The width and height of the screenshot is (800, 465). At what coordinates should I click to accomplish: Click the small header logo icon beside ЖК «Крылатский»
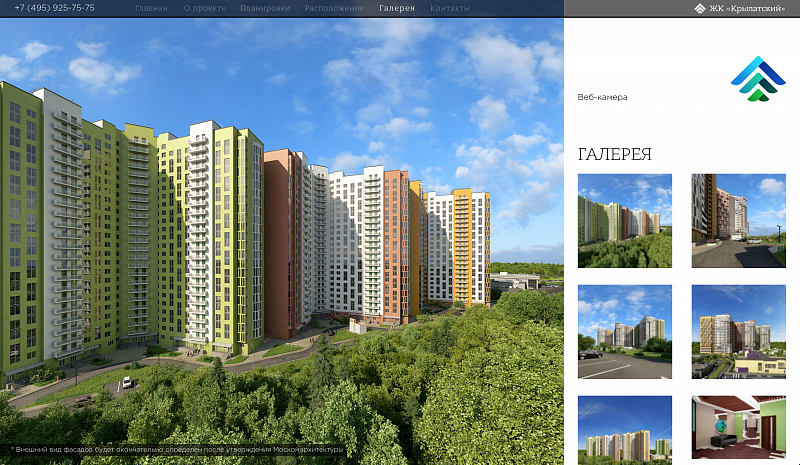(700, 8)
